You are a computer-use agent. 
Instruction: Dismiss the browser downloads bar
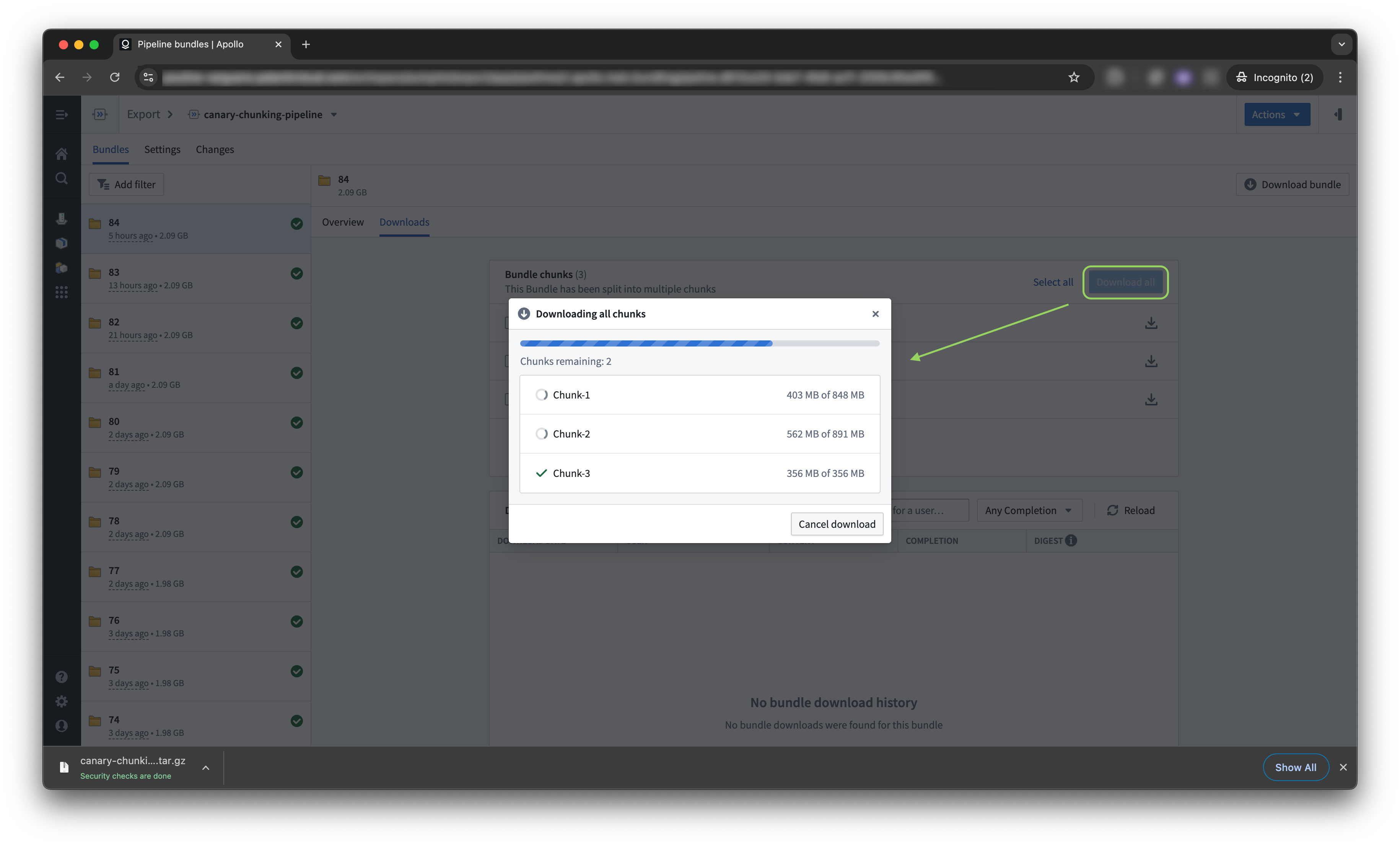(1343, 768)
